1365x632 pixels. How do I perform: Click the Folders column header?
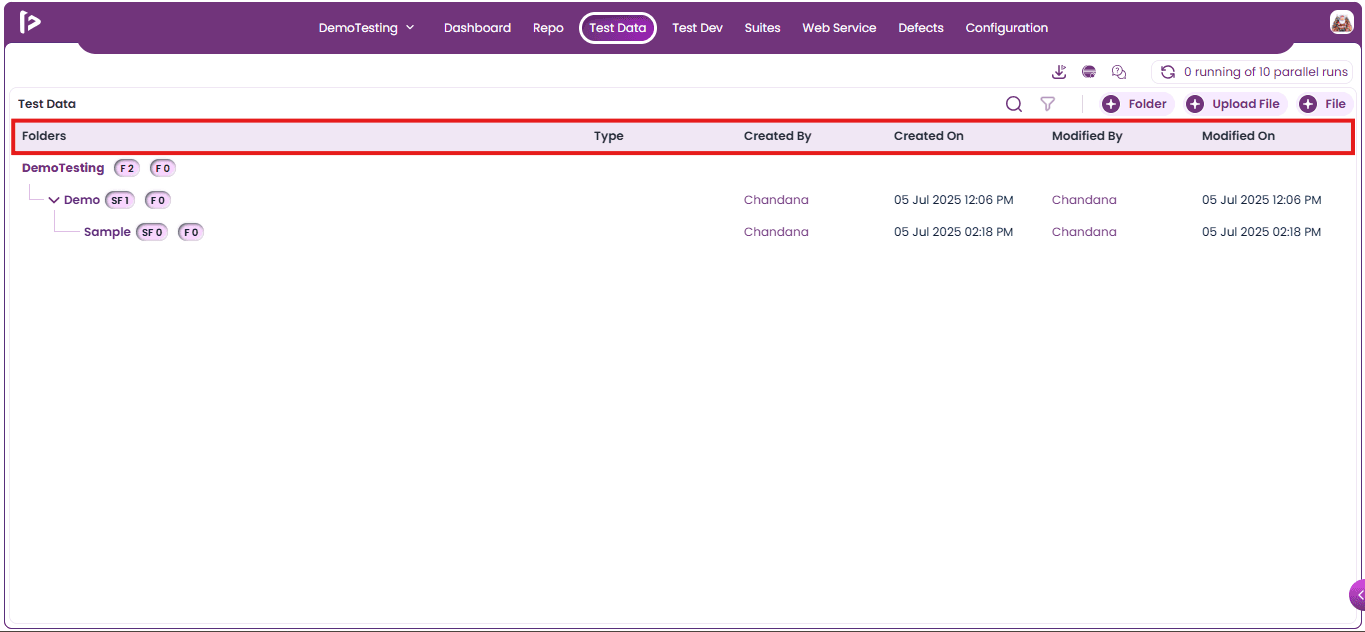click(x=44, y=136)
